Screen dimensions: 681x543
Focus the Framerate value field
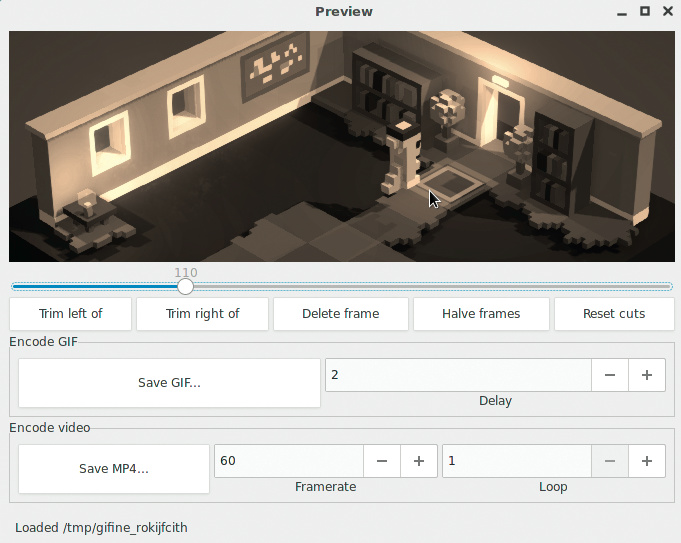click(x=288, y=461)
